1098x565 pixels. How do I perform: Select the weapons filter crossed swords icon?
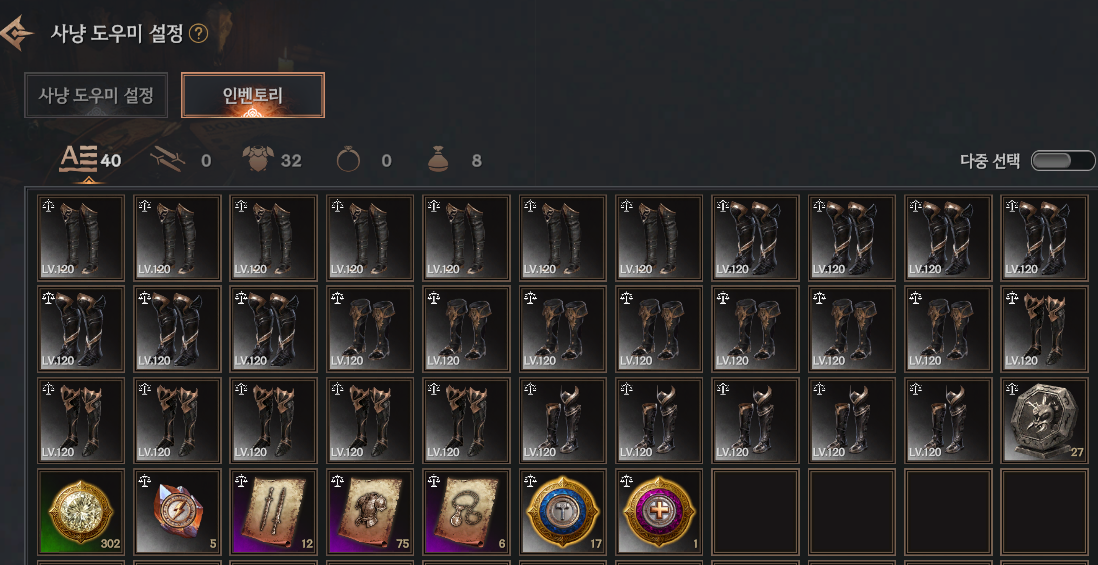coord(168,161)
